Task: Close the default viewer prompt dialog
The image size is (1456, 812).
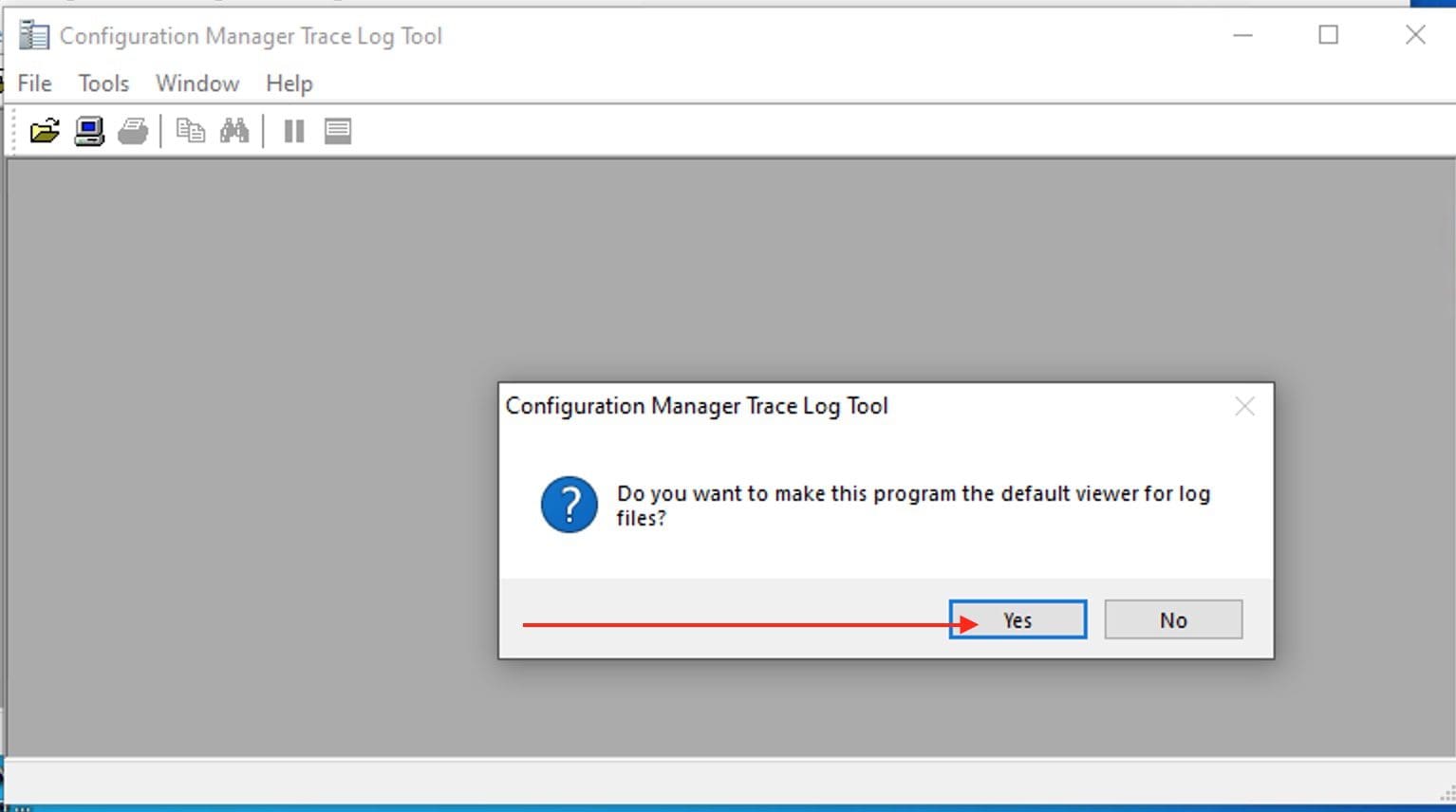Action: [1244, 407]
